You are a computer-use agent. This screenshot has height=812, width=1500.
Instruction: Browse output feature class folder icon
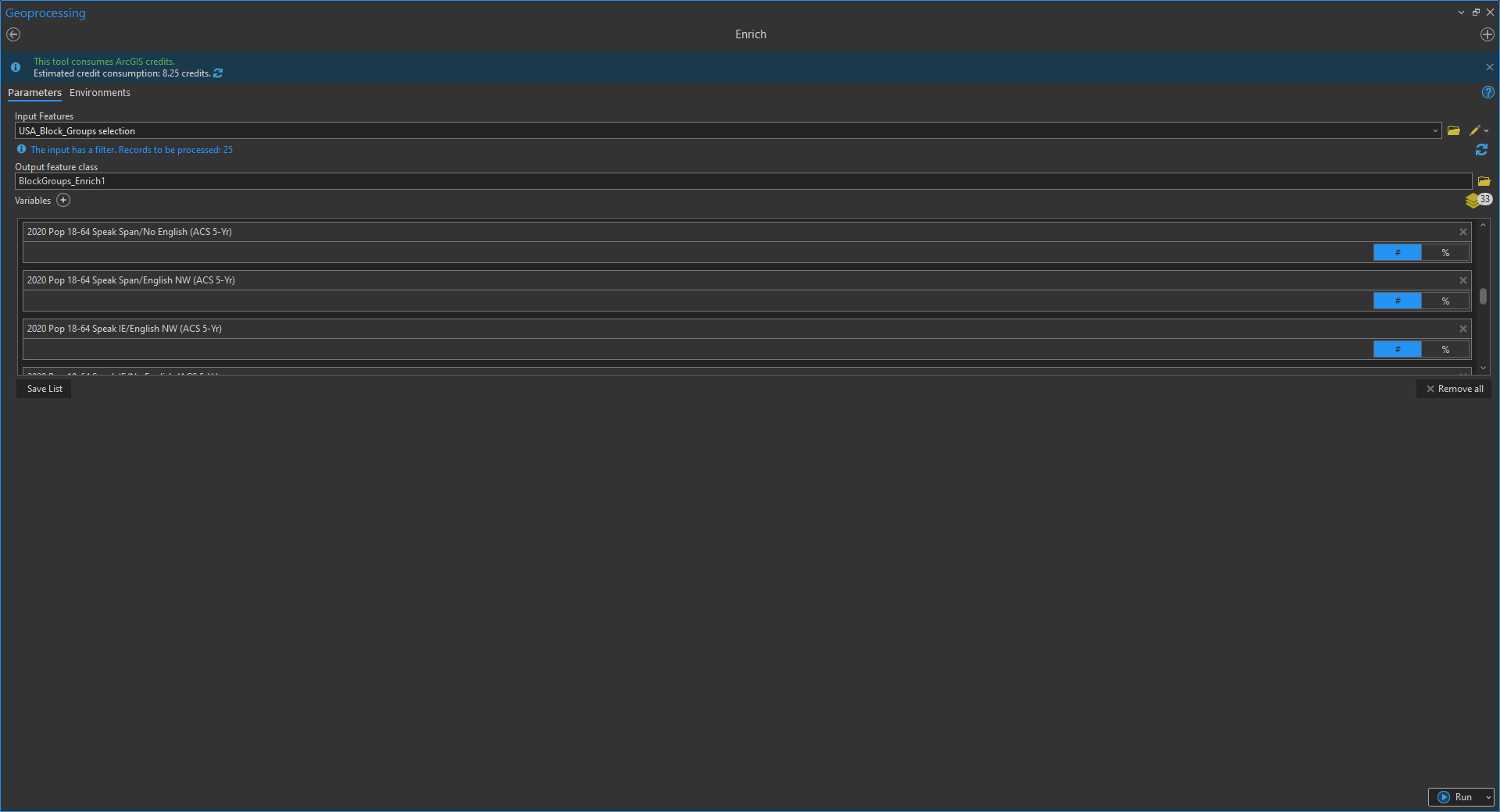[1484, 181]
